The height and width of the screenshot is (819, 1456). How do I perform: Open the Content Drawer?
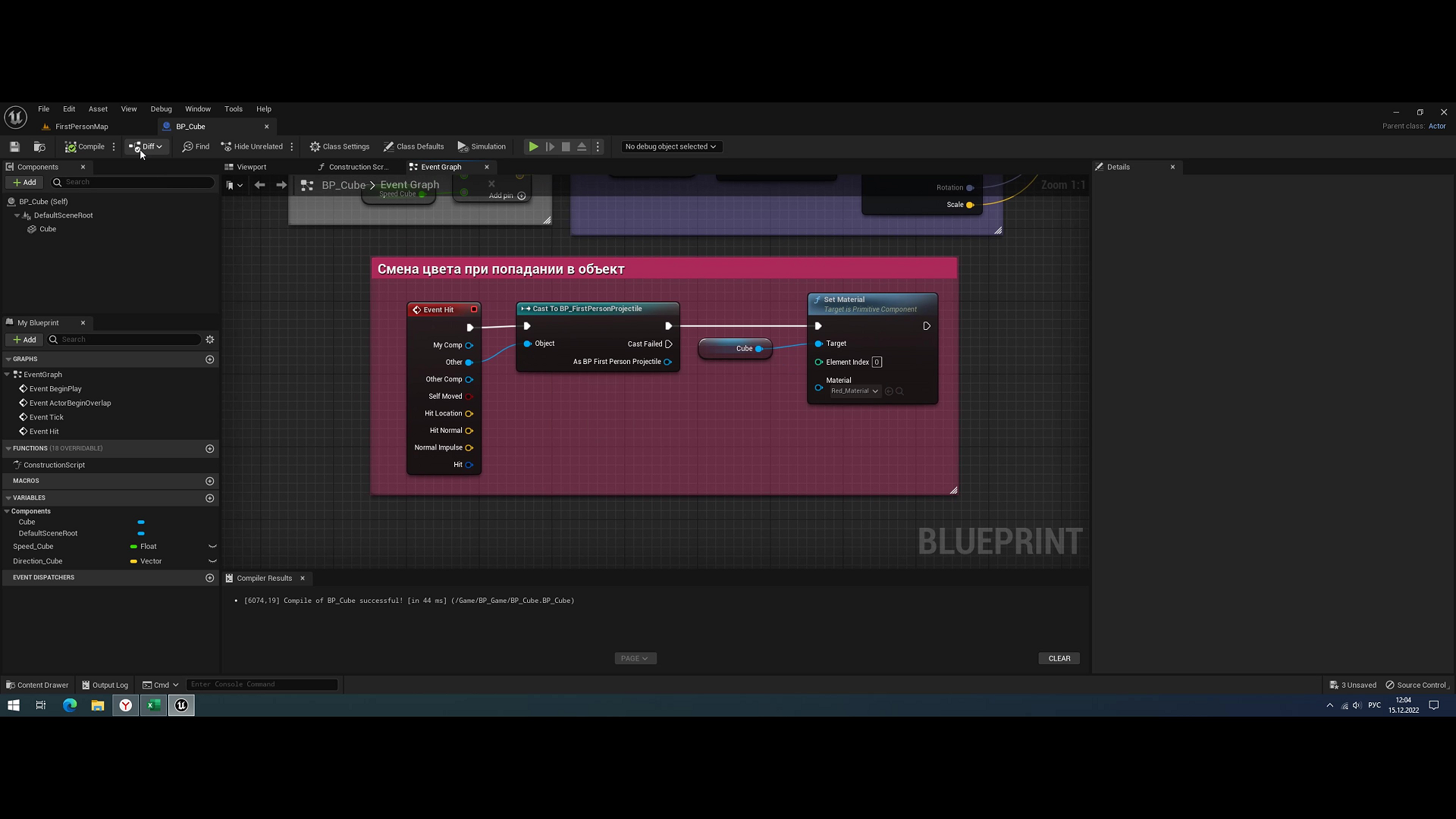[x=36, y=684]
